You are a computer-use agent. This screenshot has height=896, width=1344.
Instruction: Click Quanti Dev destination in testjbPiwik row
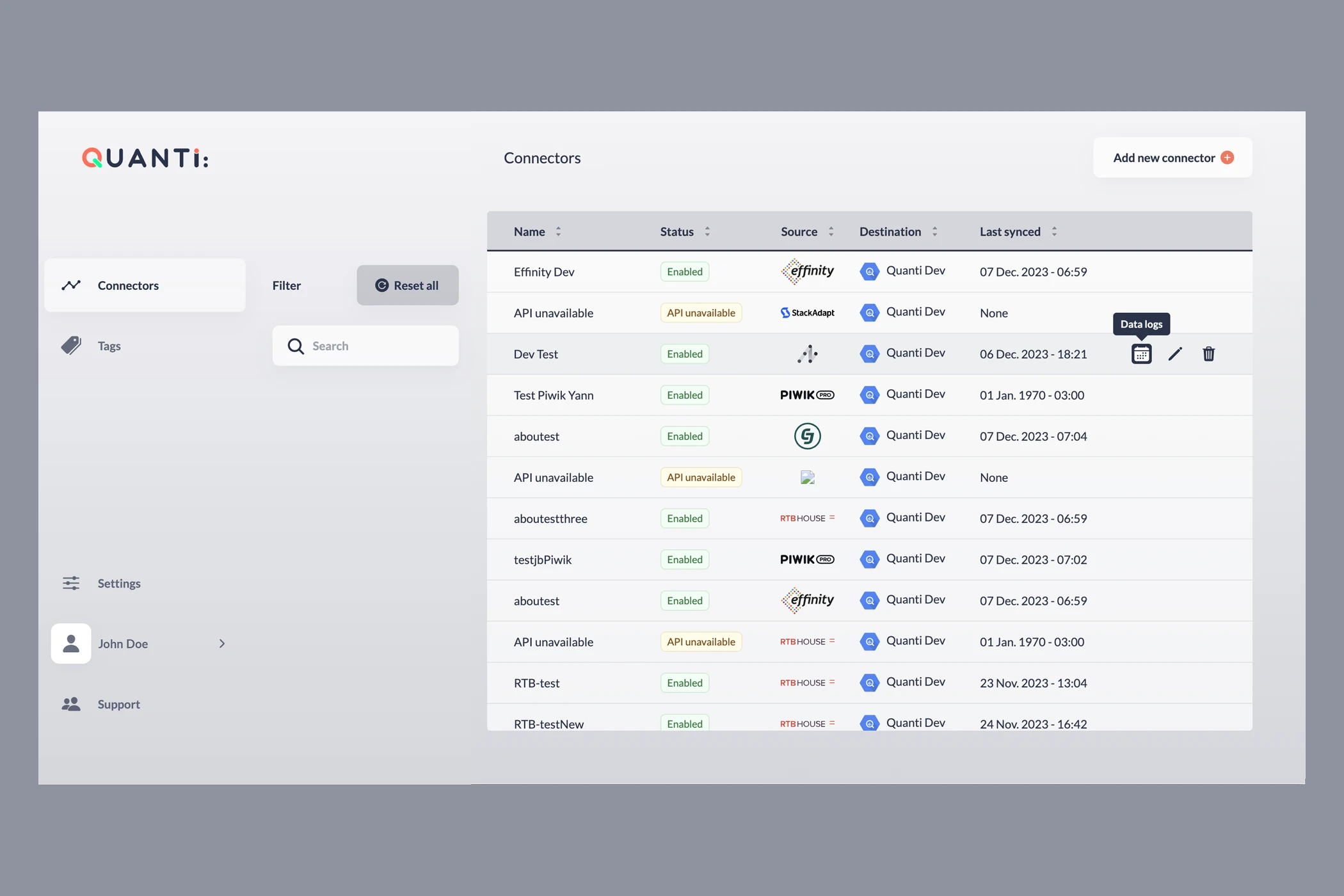click(915, 558)
